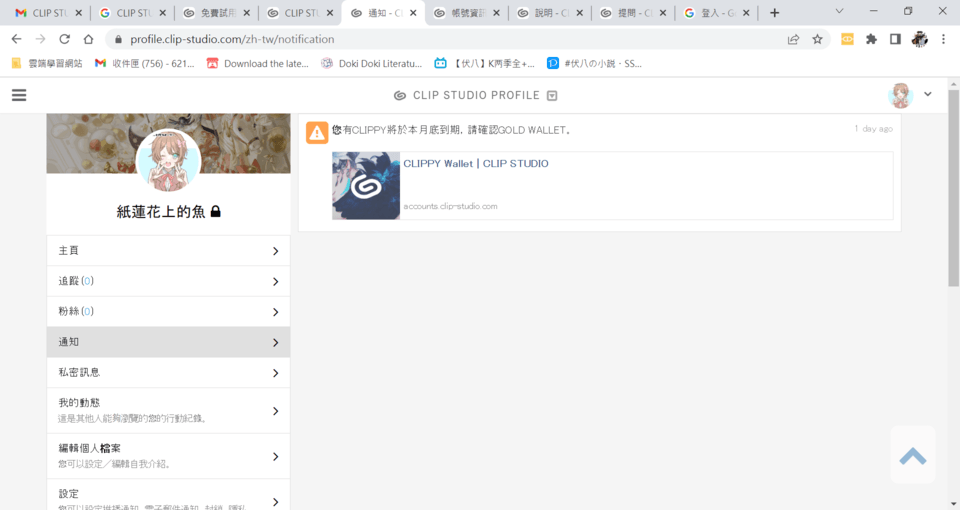Open the 私密訊息 menu item
This screenshot has height=510, width=960.
tap(168, 372)
